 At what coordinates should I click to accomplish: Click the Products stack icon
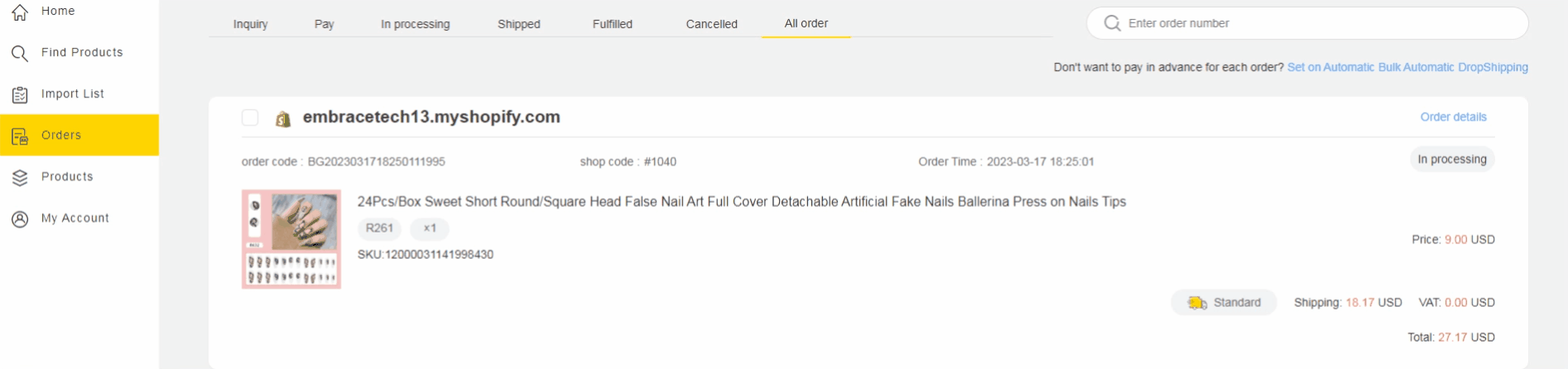click(20, 178)
